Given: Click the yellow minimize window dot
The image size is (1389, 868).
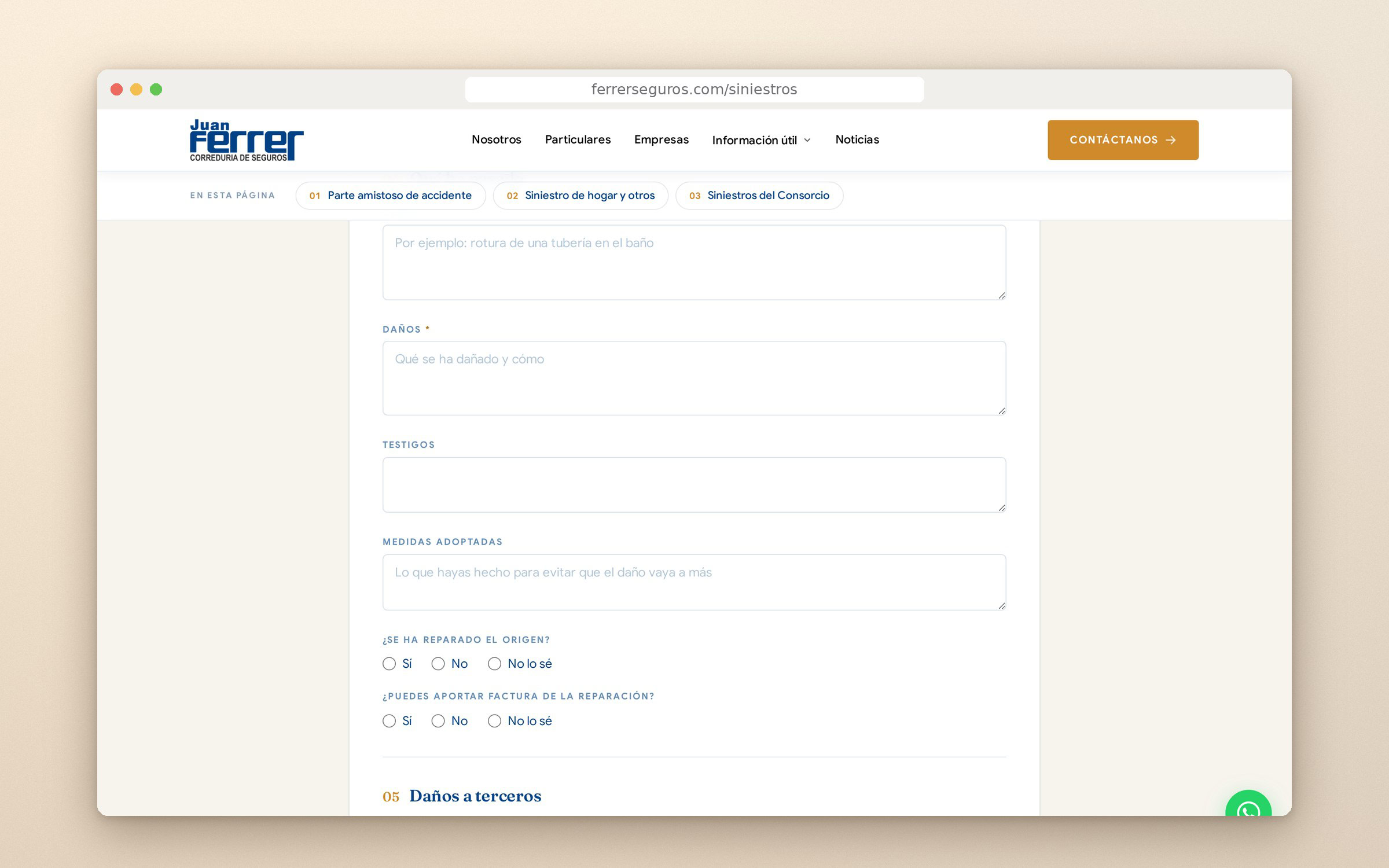Looking at the screenshot, I should pos(136,89).
